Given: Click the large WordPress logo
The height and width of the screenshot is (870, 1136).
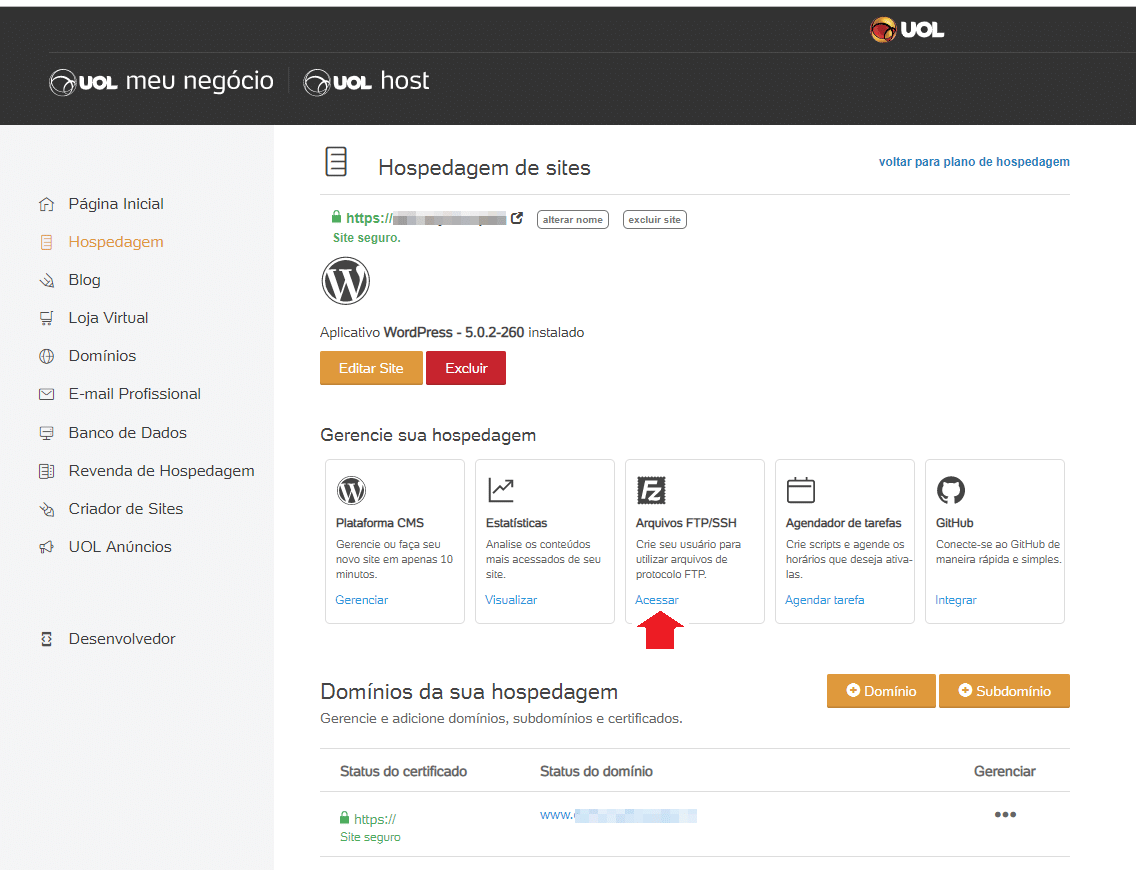Looking at the screenshot, I should click(x=346, y=281).
